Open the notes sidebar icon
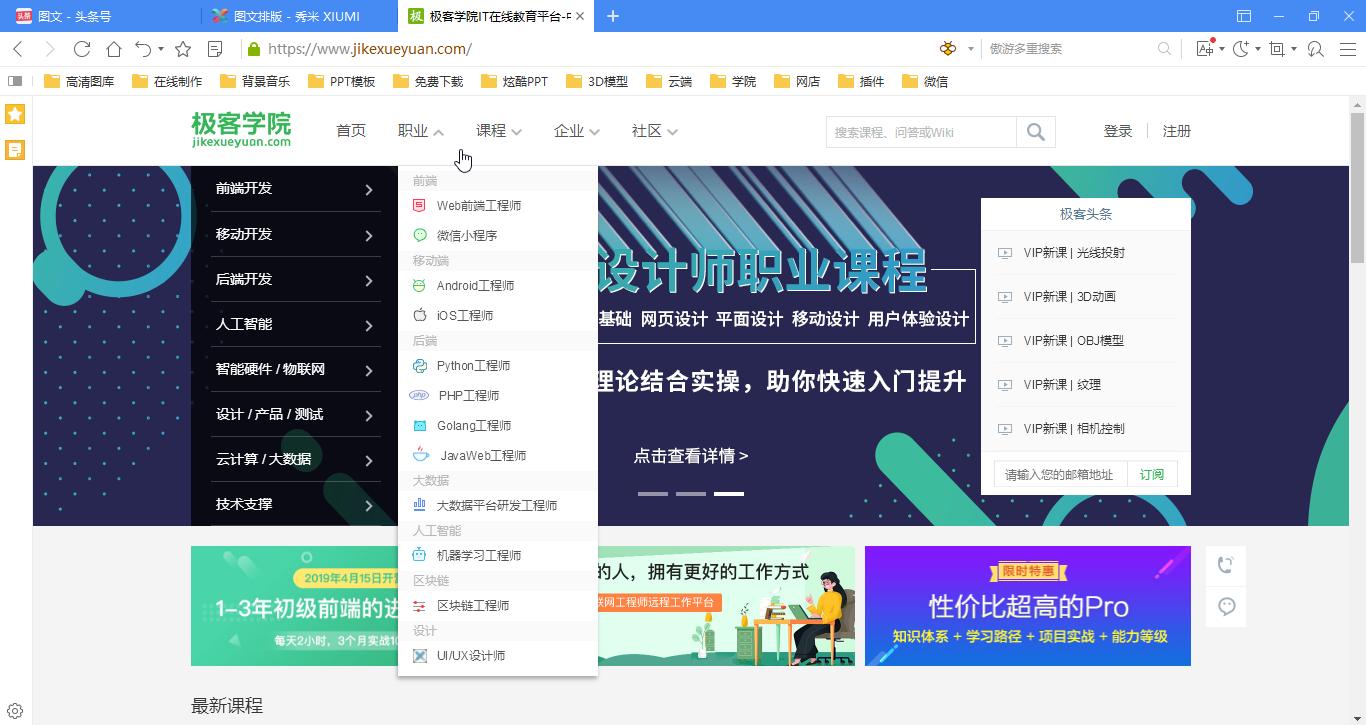The image size is (1366, 725). tap(15, 150)
